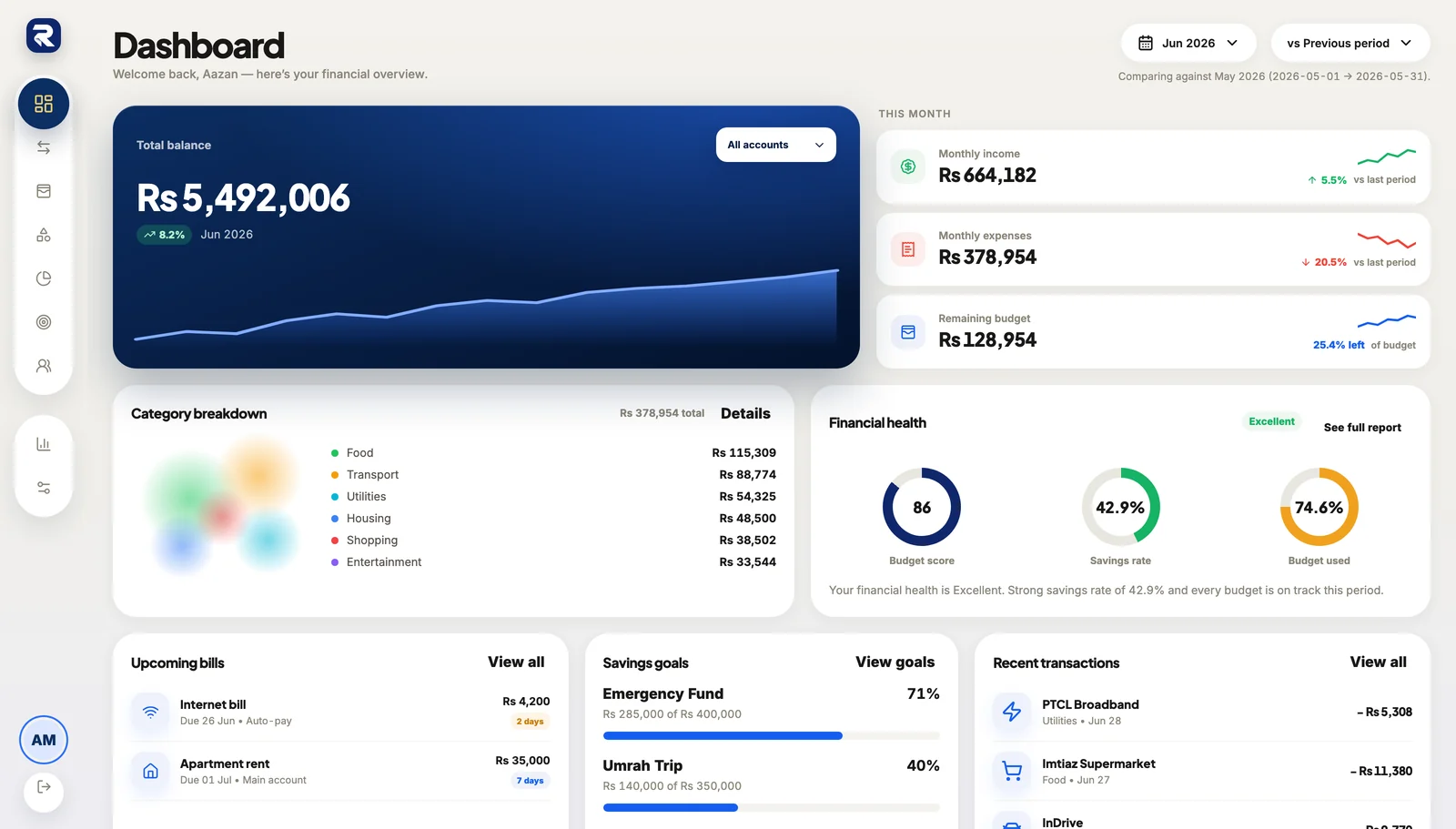
Task: Select the Food category row
Action: [553, 452]
